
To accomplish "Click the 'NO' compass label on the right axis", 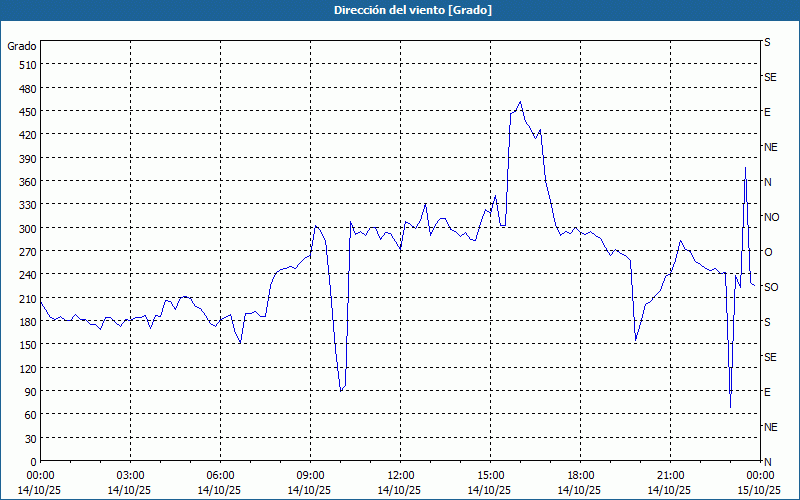I will (x=771, y=217).
